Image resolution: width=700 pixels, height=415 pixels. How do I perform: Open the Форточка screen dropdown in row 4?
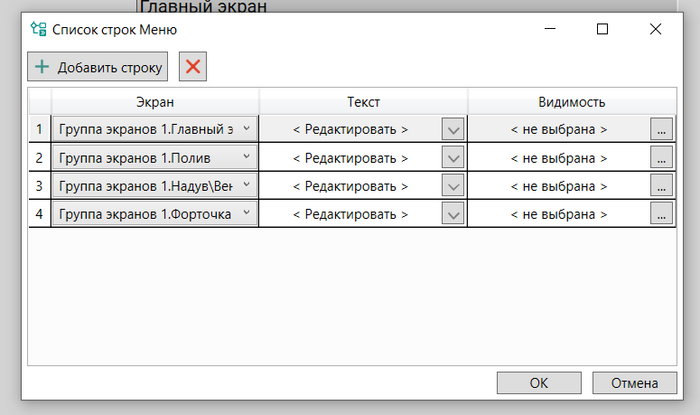tap(155, 213)
